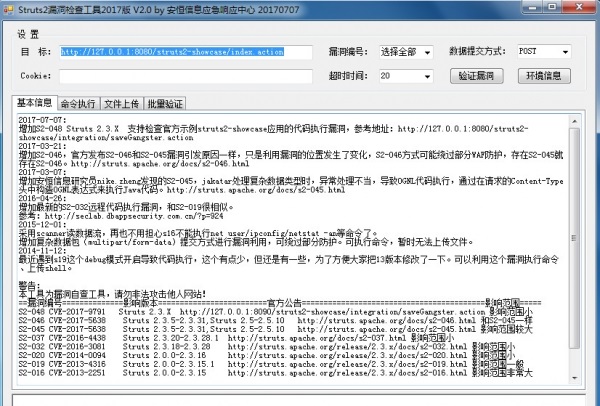Click the S2-020 CVE-2014-0094 row
Image resolution: width=600 pixels, height=406 pixels.
pos(267,355)
